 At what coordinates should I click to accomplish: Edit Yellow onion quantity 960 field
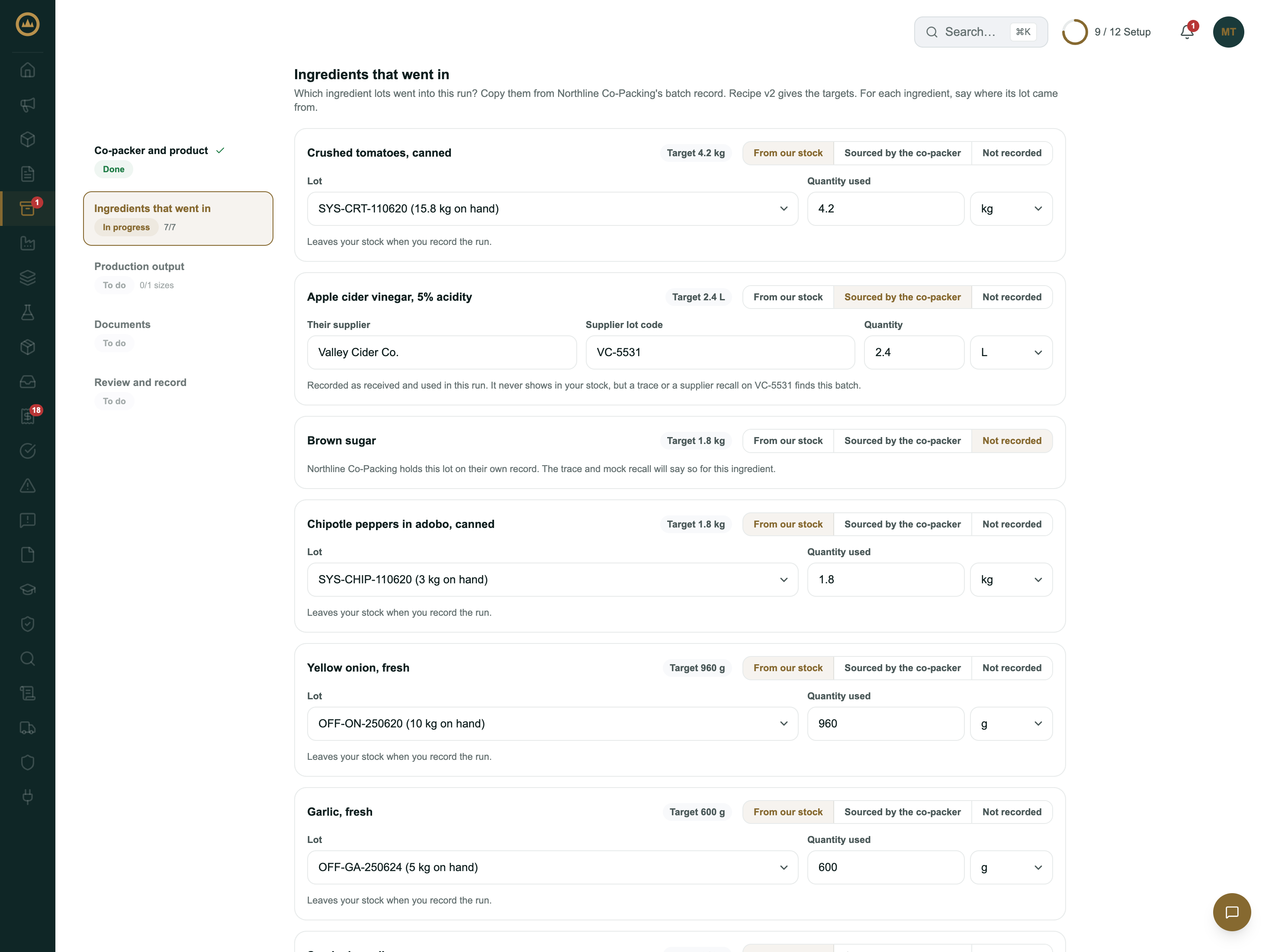point(886,724)
